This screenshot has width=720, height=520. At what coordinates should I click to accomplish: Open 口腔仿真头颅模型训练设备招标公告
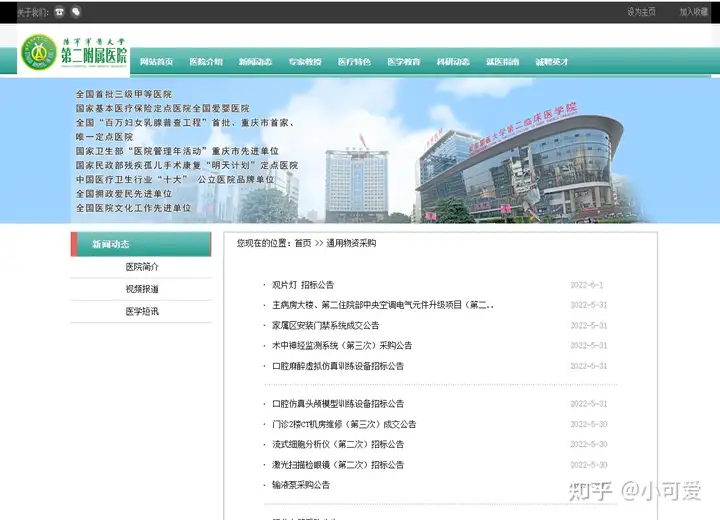338,404
